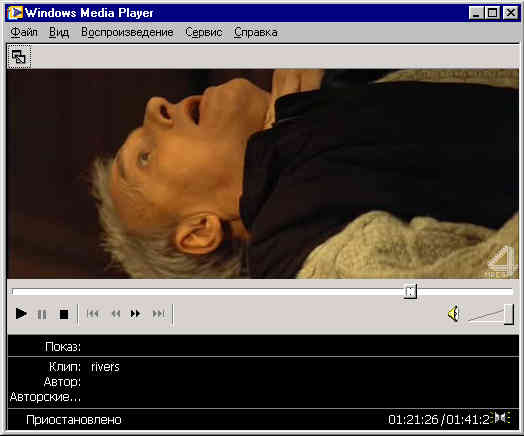Stop the video playback

coord(64,314)
